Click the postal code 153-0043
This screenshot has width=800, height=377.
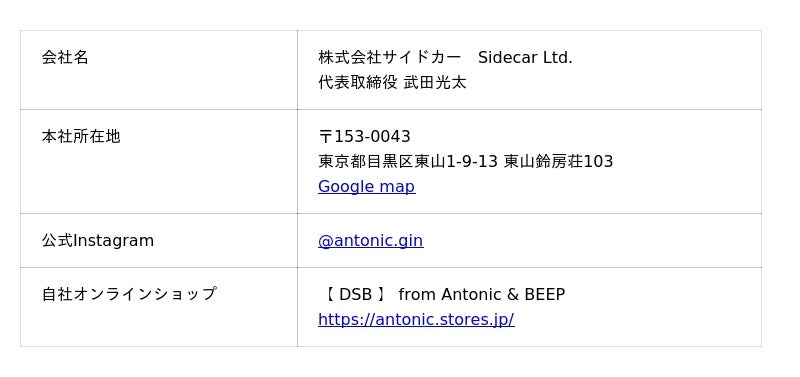point(372,136)
